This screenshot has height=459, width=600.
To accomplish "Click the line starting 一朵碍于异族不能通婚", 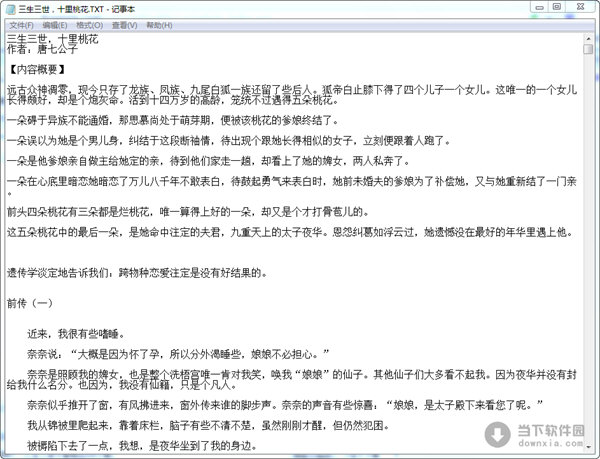I will pos(173,120).
